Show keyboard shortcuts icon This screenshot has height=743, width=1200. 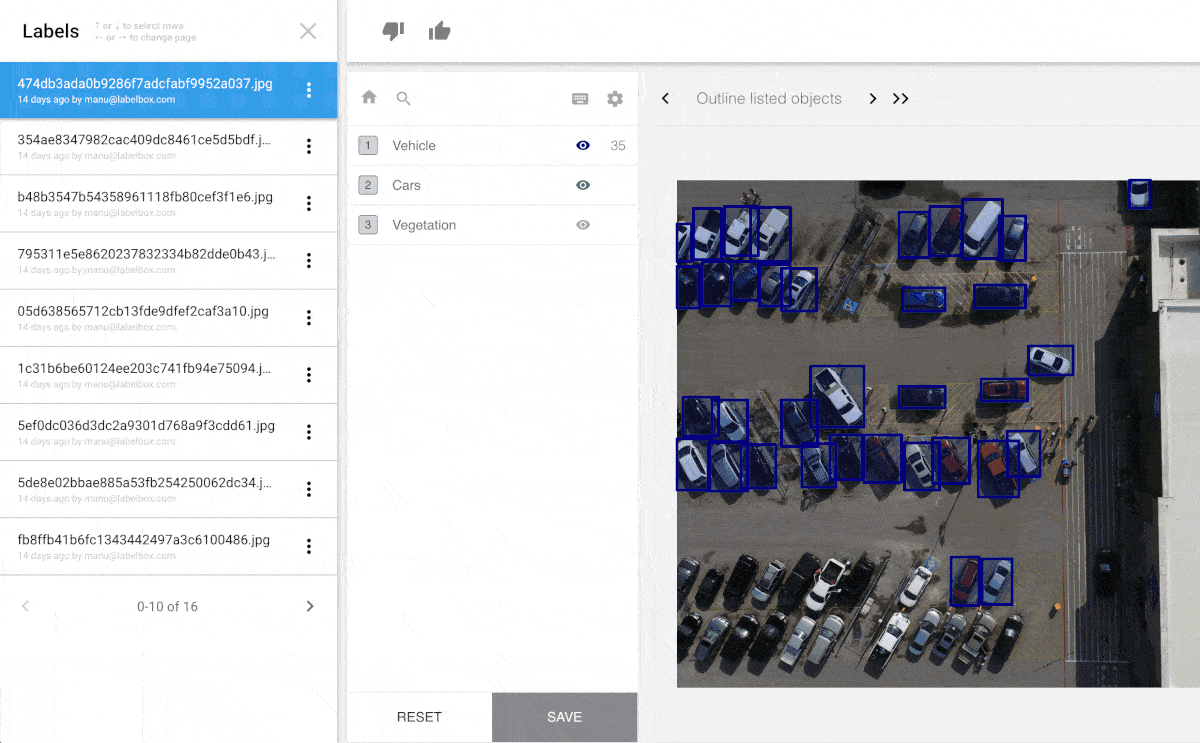[580, 98]
